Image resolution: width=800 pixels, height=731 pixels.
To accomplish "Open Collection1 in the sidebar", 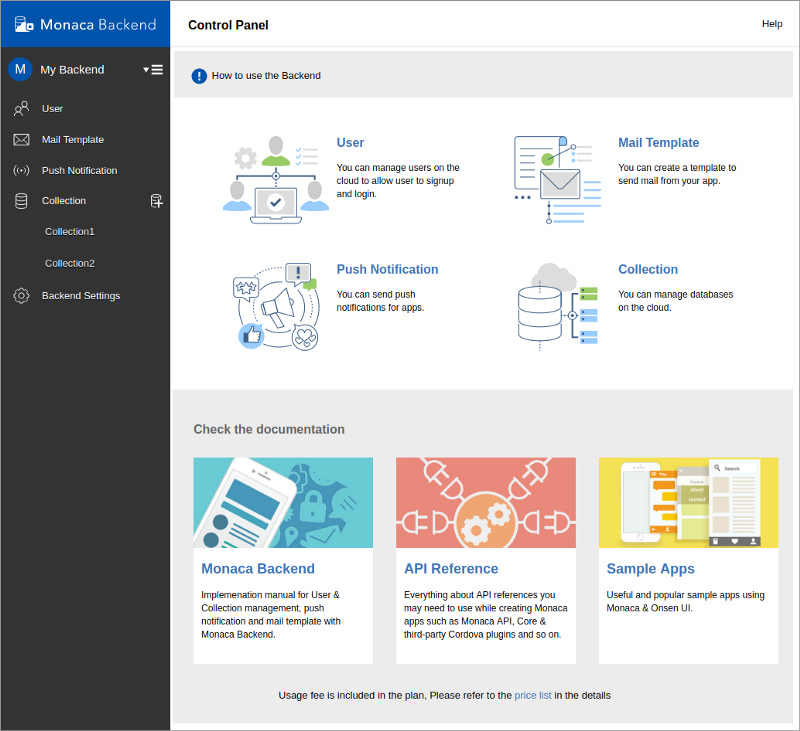I will (x=69, y=232).
